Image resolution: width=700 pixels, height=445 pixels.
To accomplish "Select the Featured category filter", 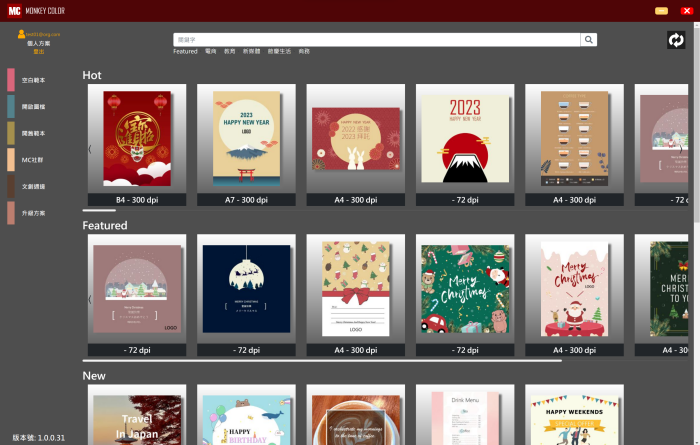I will pos(185,51).
